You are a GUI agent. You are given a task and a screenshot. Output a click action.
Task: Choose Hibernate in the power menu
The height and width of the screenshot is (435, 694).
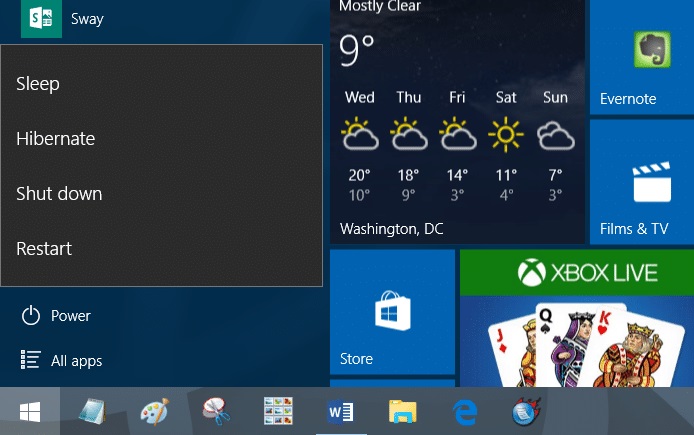tap(56, 139)
